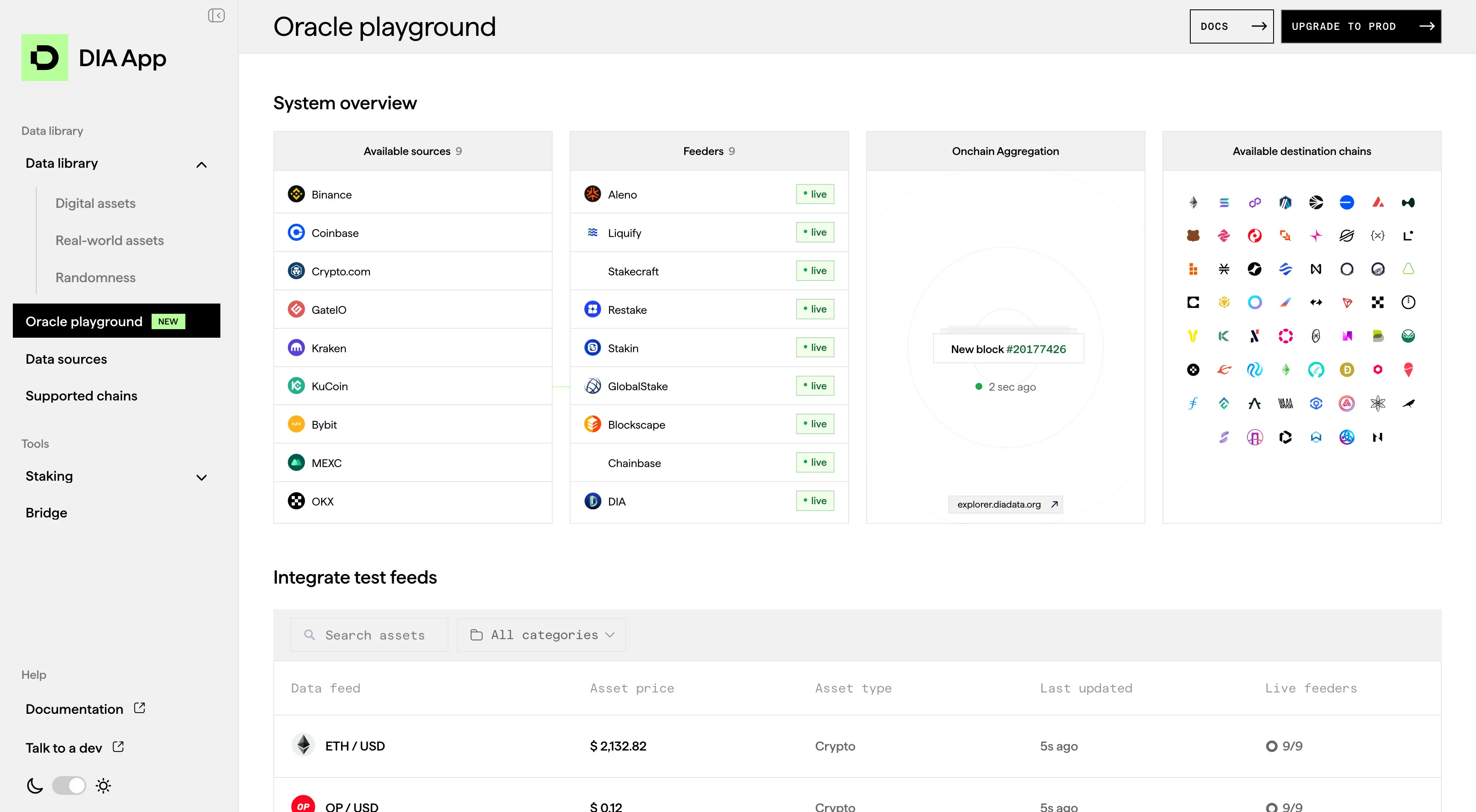Click the Kraken source icon
This screenshot has height=812, width=1476.
296,348
